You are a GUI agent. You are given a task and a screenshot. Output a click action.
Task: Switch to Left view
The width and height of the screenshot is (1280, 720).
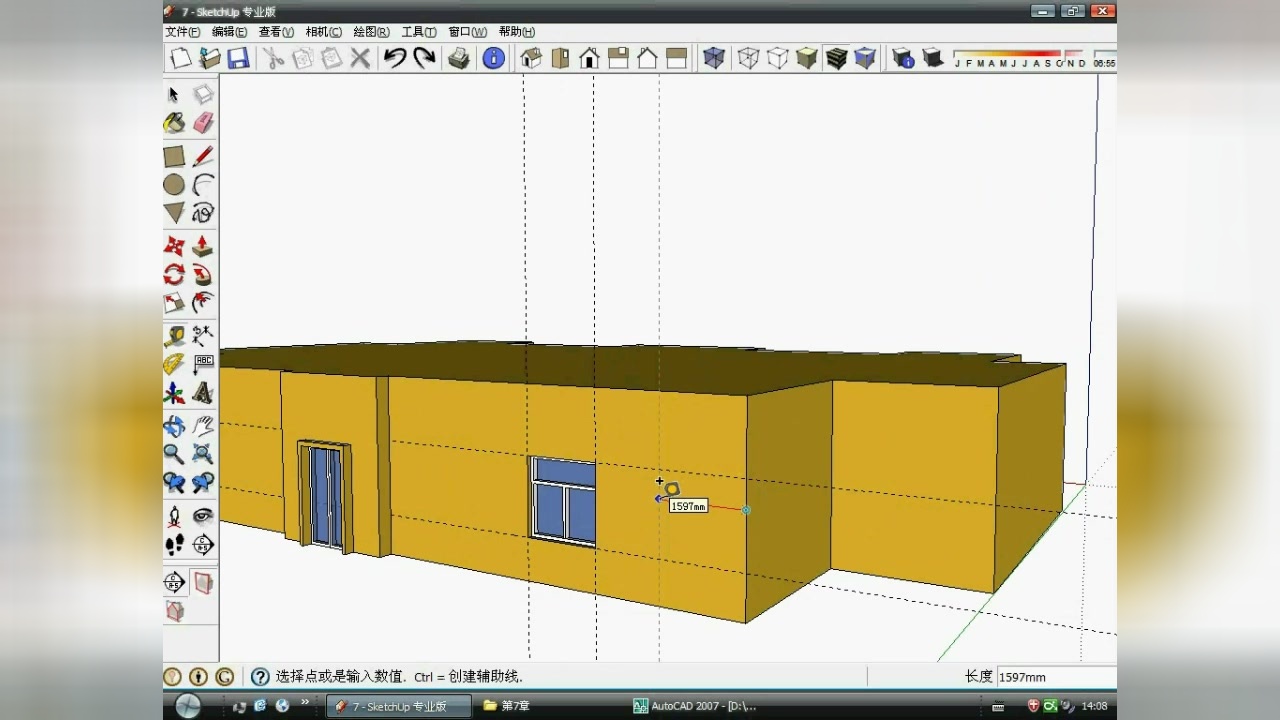(676, 58)
